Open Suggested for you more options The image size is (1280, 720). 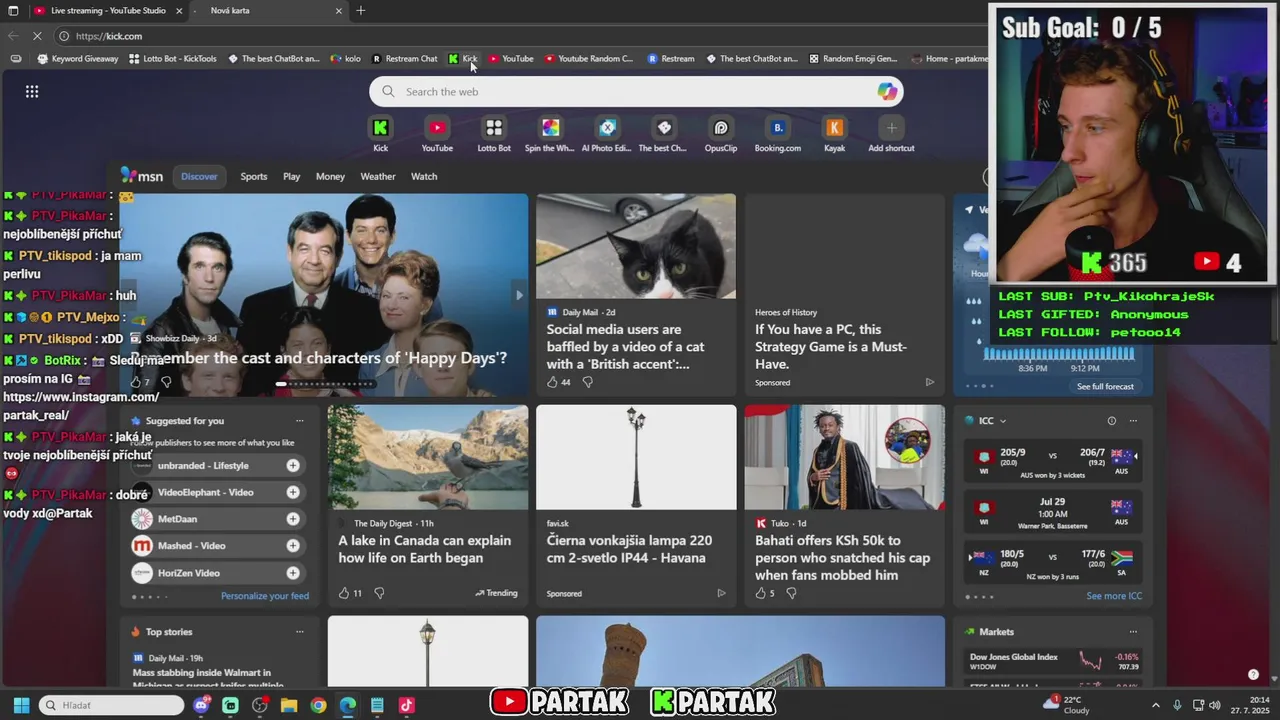299,421
